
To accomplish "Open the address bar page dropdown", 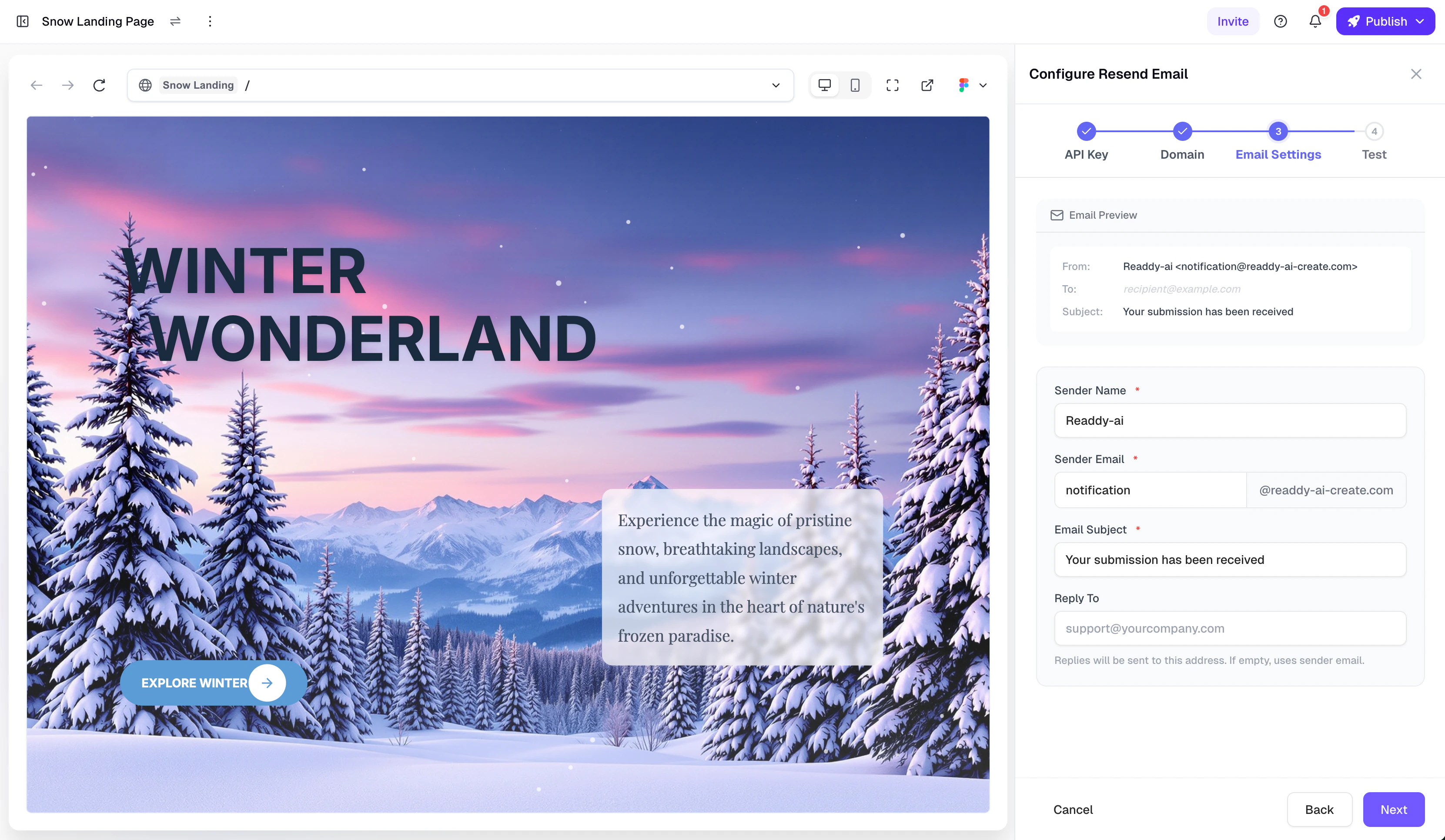I will pos(775,85).
